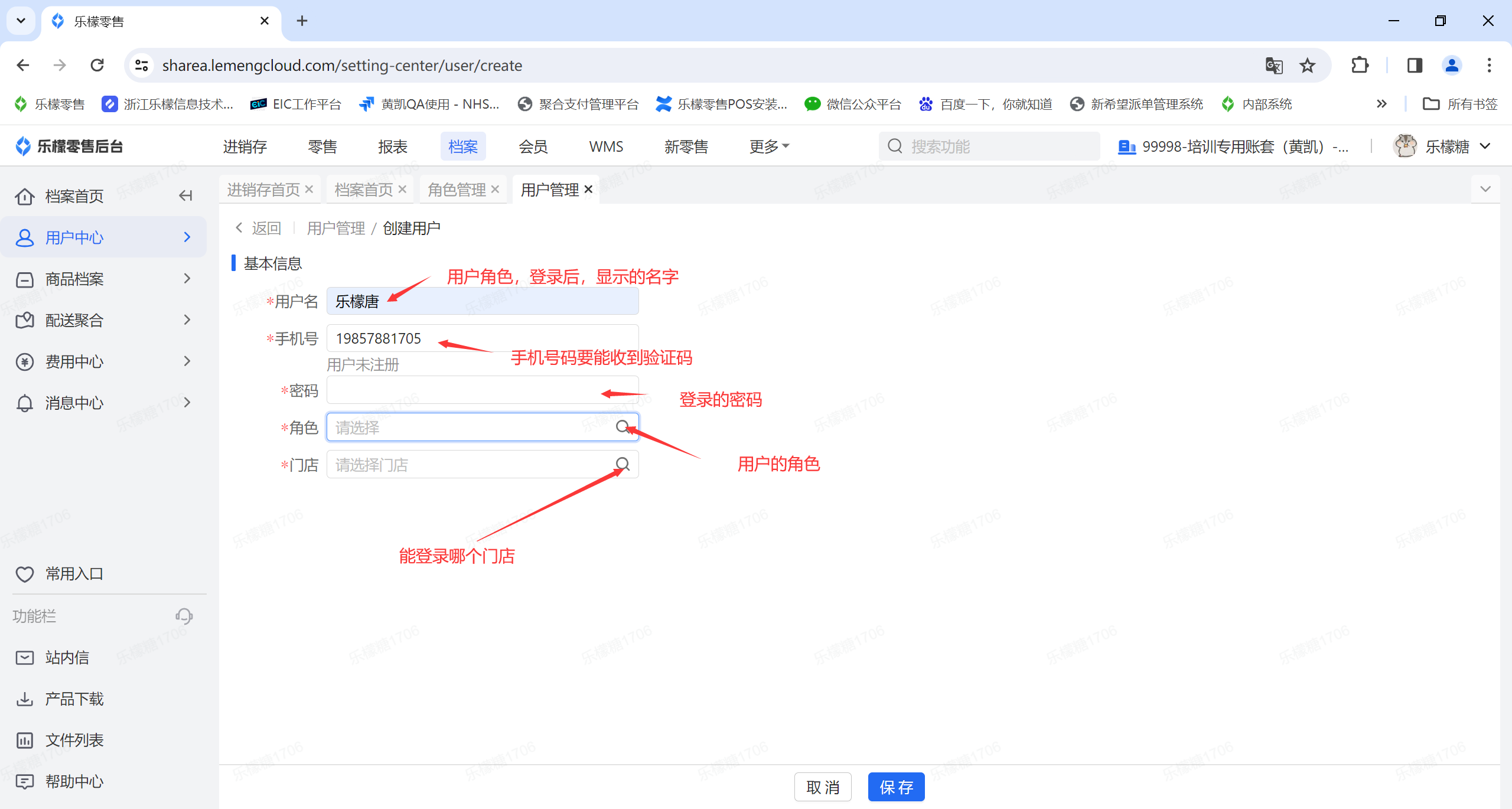Click the 保存 button
1512x809 pixels.
click(x=896, y=787)
